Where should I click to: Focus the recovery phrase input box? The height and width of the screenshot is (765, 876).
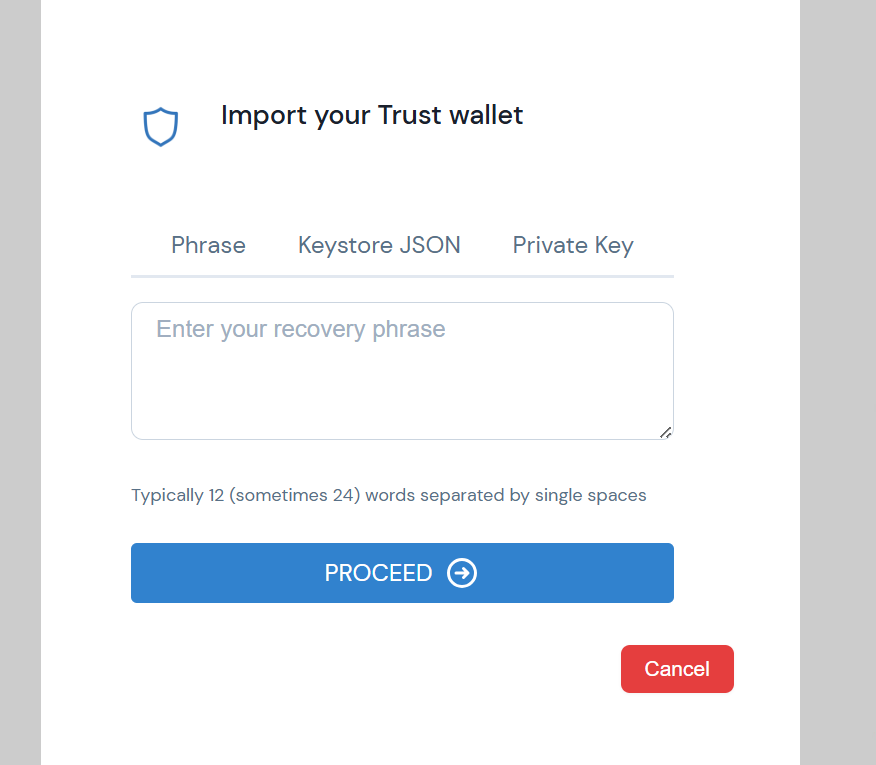402,370
